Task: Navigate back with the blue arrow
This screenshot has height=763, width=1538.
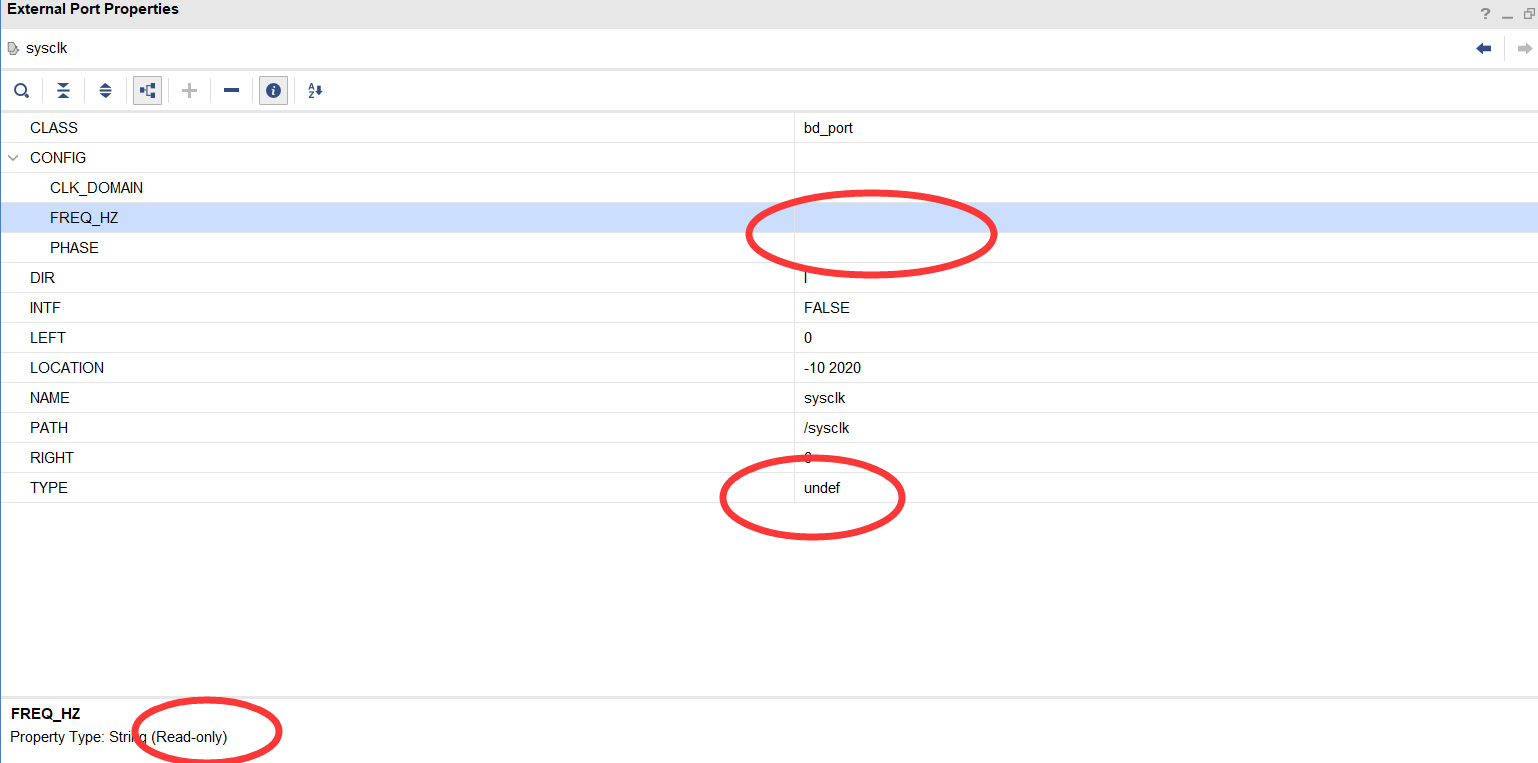Action: [1484, 47]
